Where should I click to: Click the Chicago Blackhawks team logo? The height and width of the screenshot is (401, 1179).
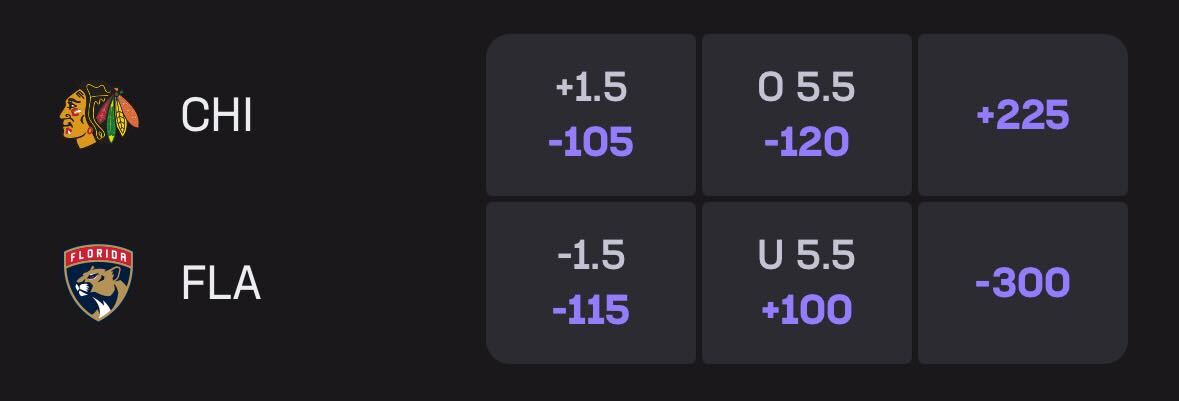click(99, 115)
